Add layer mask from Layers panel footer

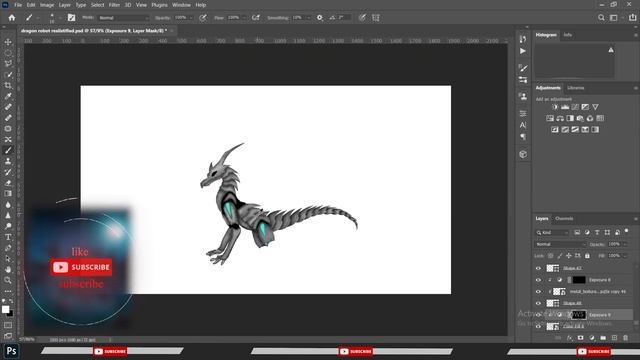point(580,338)
